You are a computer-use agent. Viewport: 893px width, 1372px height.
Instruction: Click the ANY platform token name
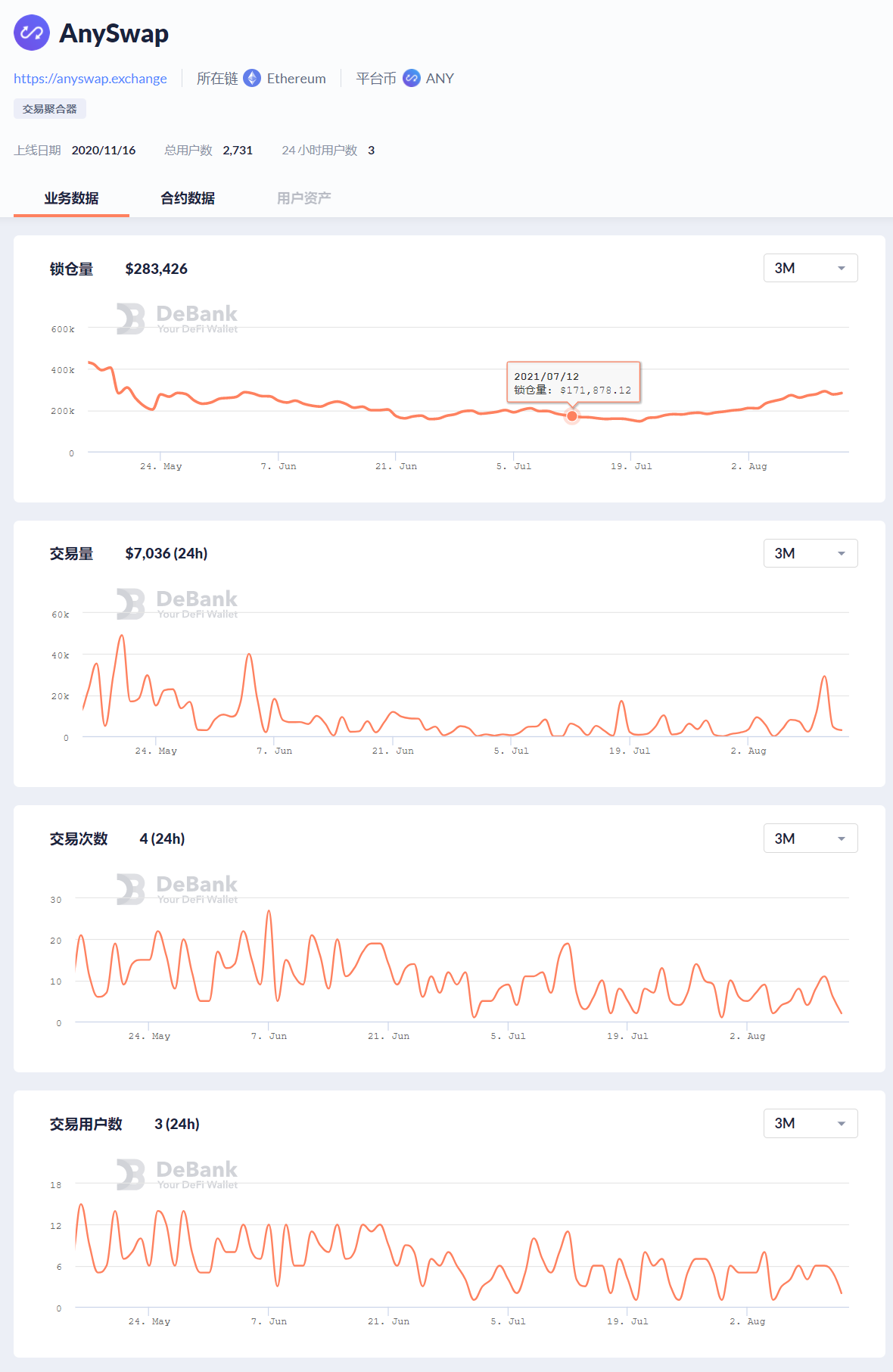tap(440, 79)
